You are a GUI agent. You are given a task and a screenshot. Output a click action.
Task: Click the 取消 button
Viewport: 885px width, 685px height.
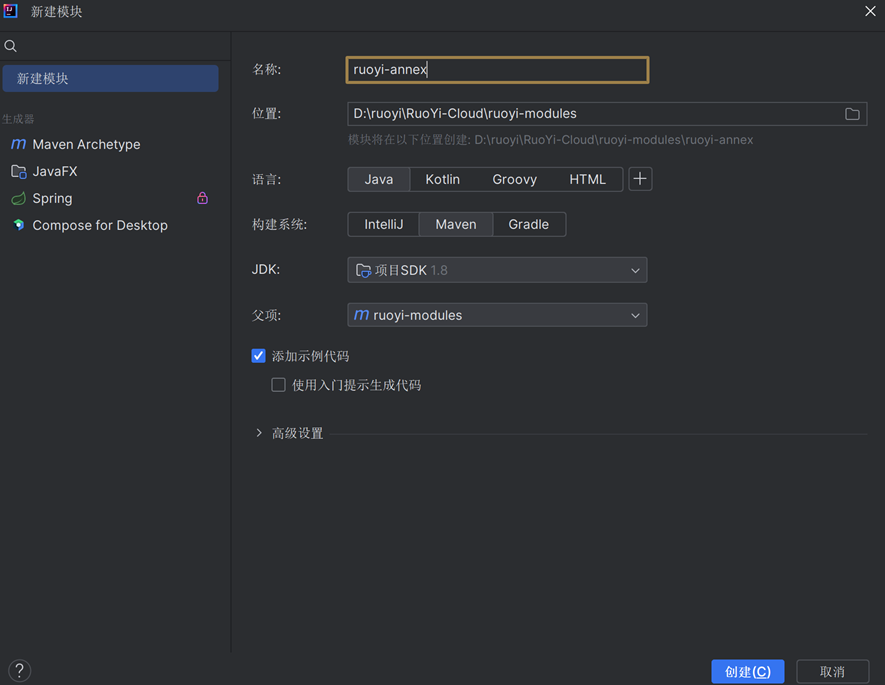[832, 671]
